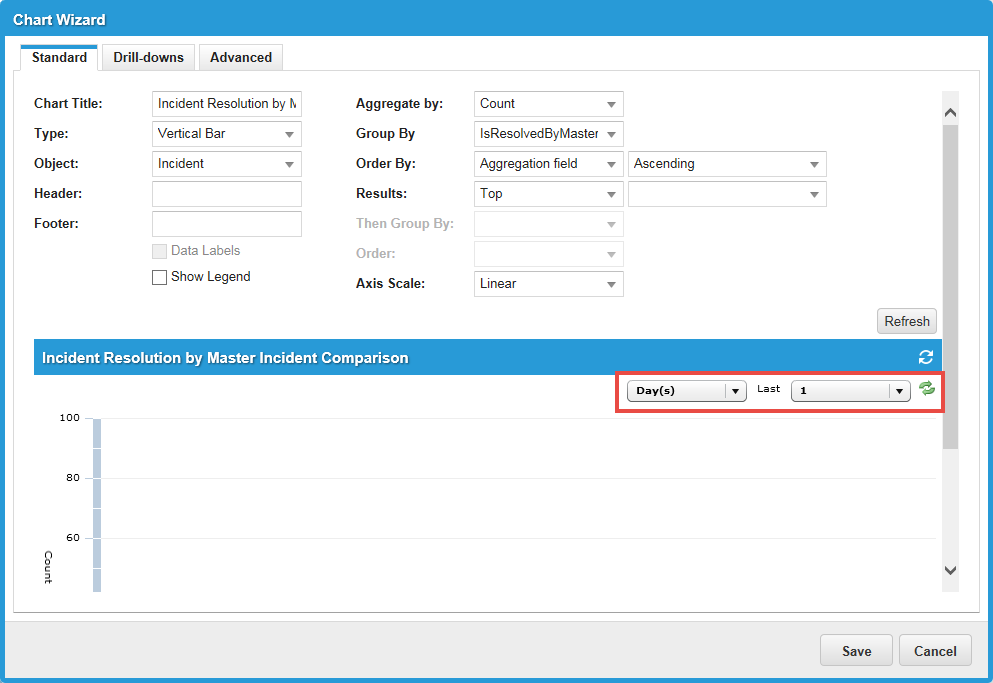Click the white refresh icon in chart header
Screen dimensions: 993x683
925,358
